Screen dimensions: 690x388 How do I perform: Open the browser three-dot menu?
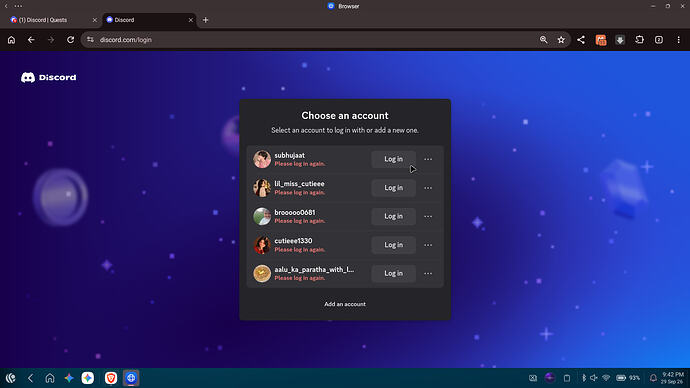click(679, 40)
